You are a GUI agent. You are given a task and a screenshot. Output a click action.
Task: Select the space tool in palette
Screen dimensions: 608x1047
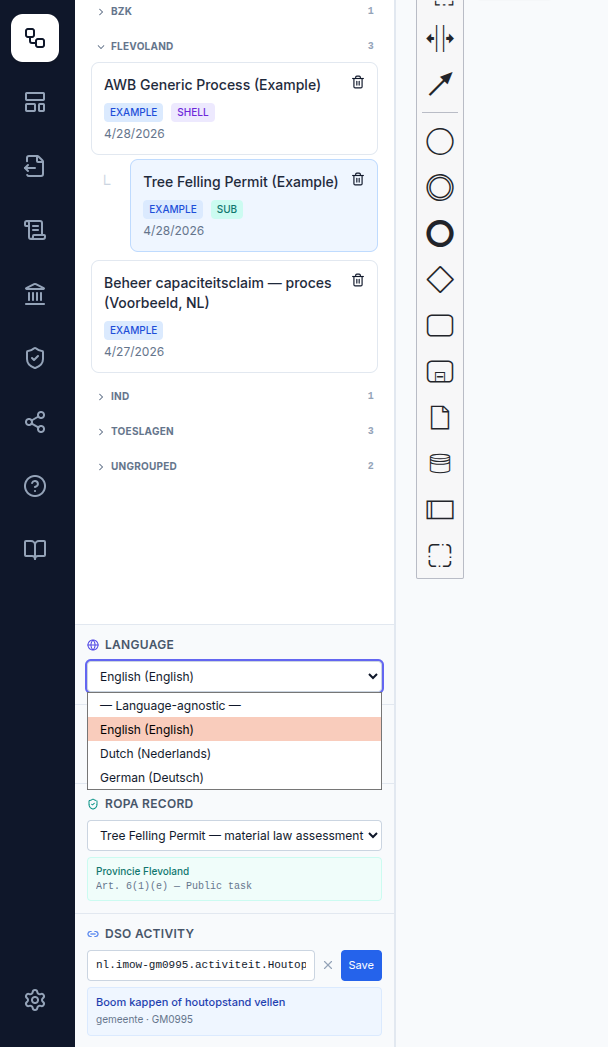440,38
